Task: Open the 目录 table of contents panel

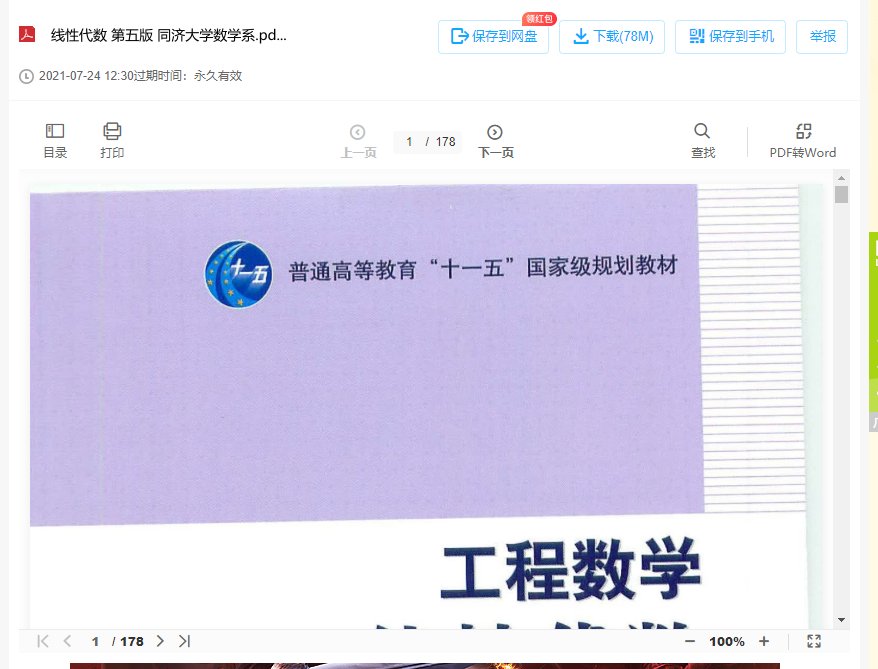Action: click(x=55, y=140)
